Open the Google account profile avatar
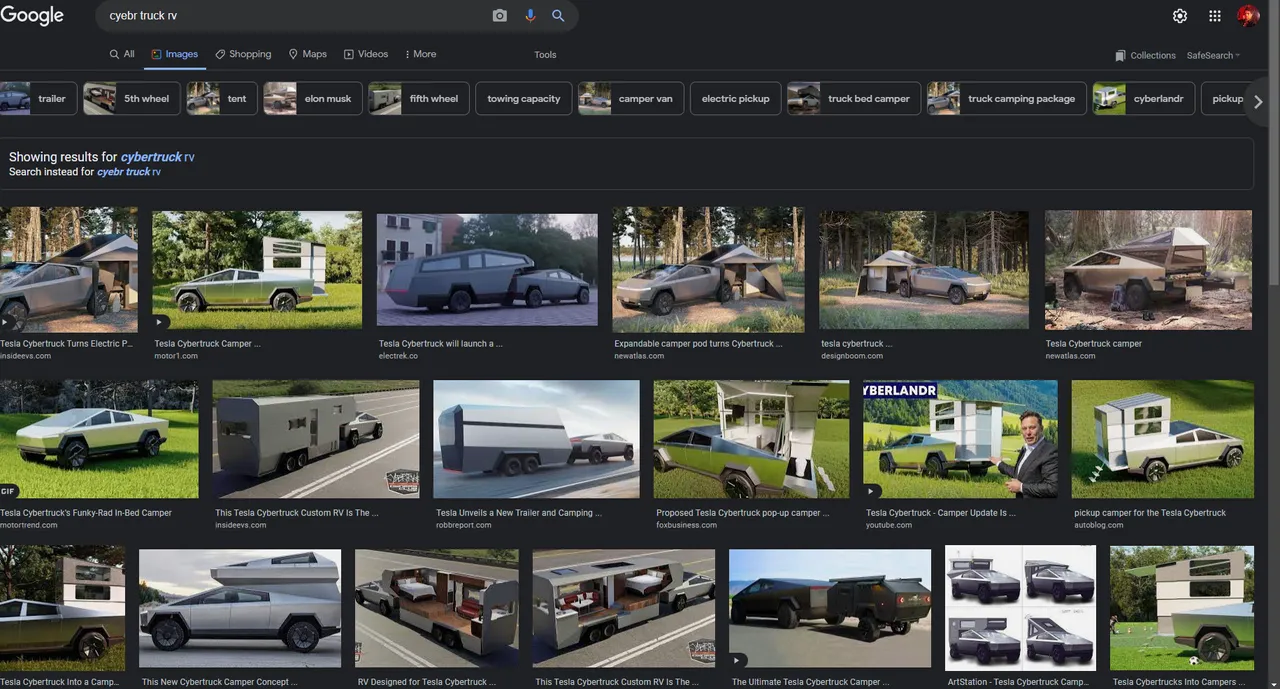 pos(1248,16)
